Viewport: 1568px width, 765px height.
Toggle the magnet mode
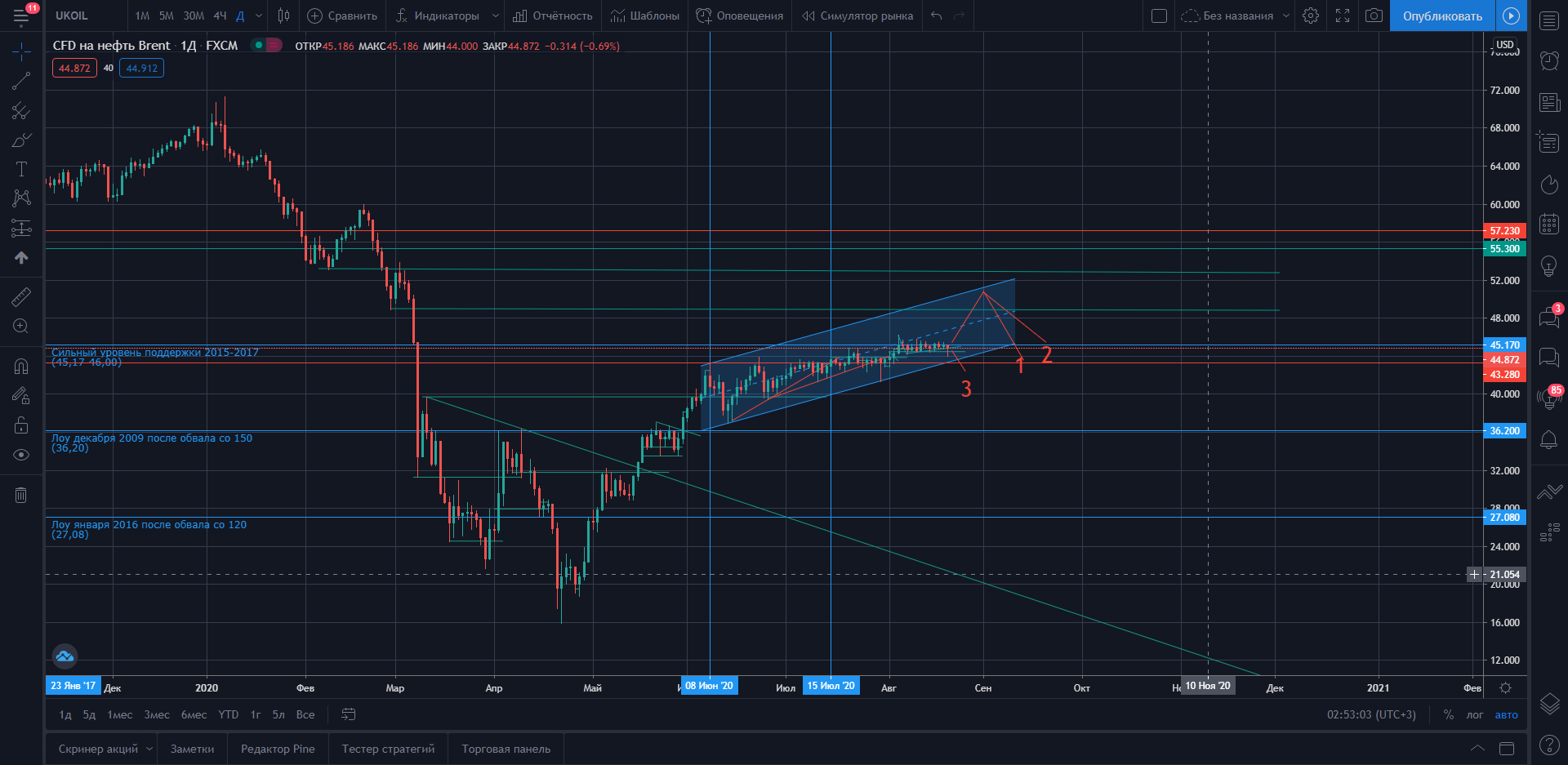21,367
